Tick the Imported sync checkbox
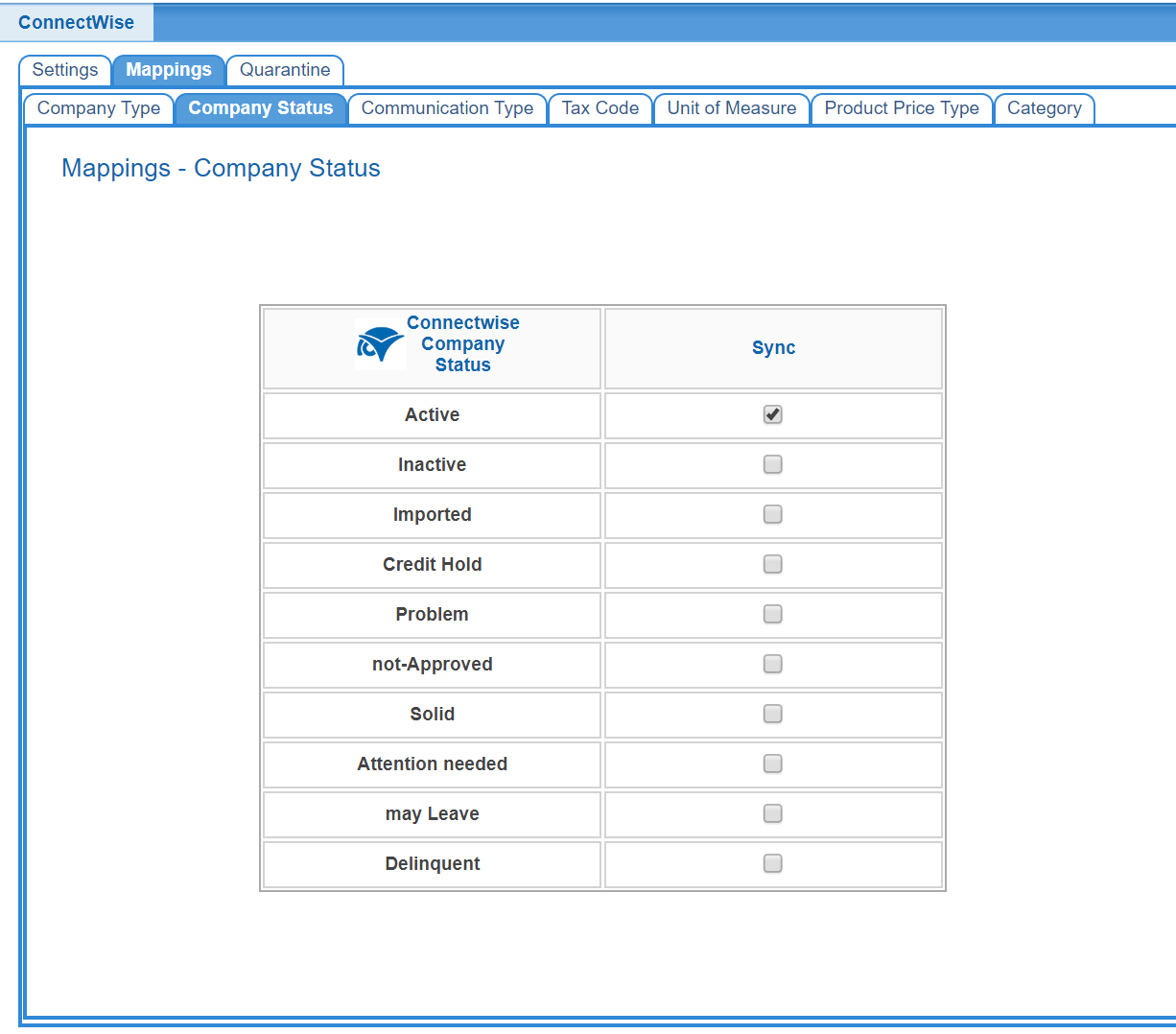Image resolution: width=1176 pixels, height=1034 pixels. point(772,514)
